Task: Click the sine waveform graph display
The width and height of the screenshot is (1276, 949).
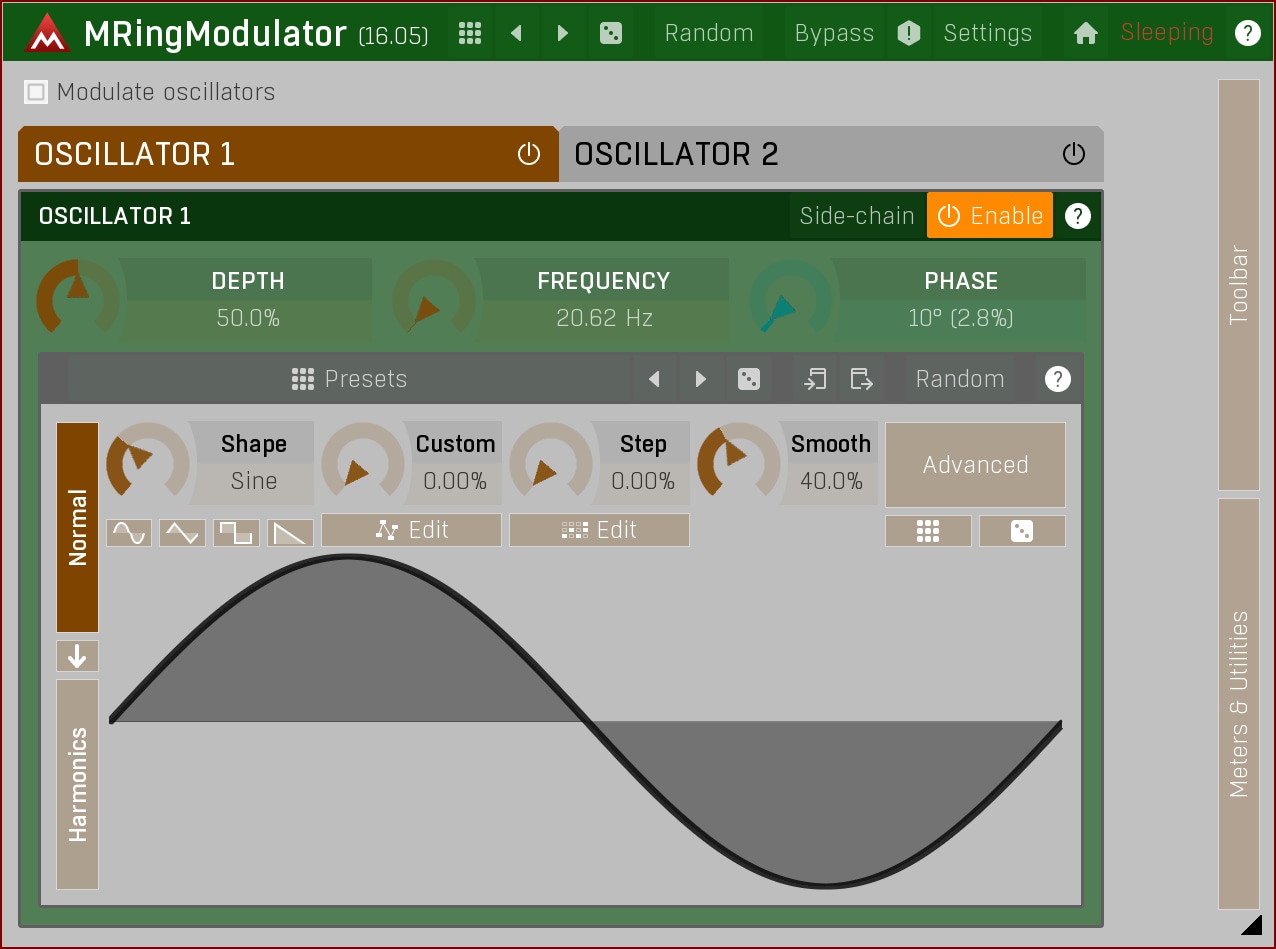Action: (x=586, y=720)
